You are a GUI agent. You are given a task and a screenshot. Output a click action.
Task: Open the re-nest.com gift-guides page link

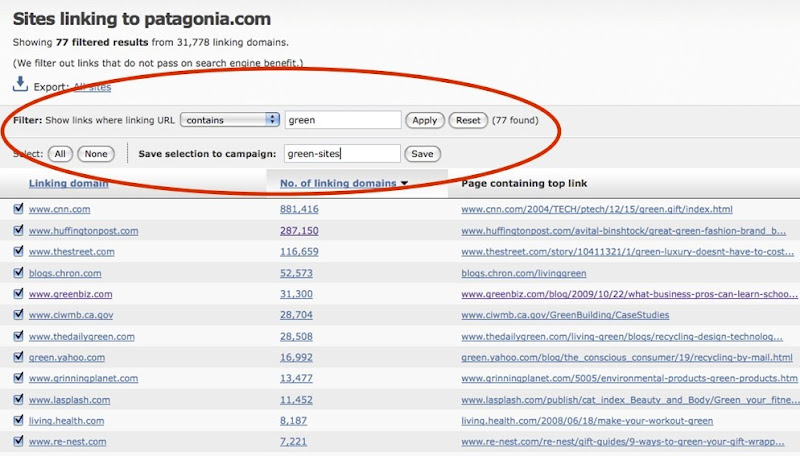tap(623, 442)
